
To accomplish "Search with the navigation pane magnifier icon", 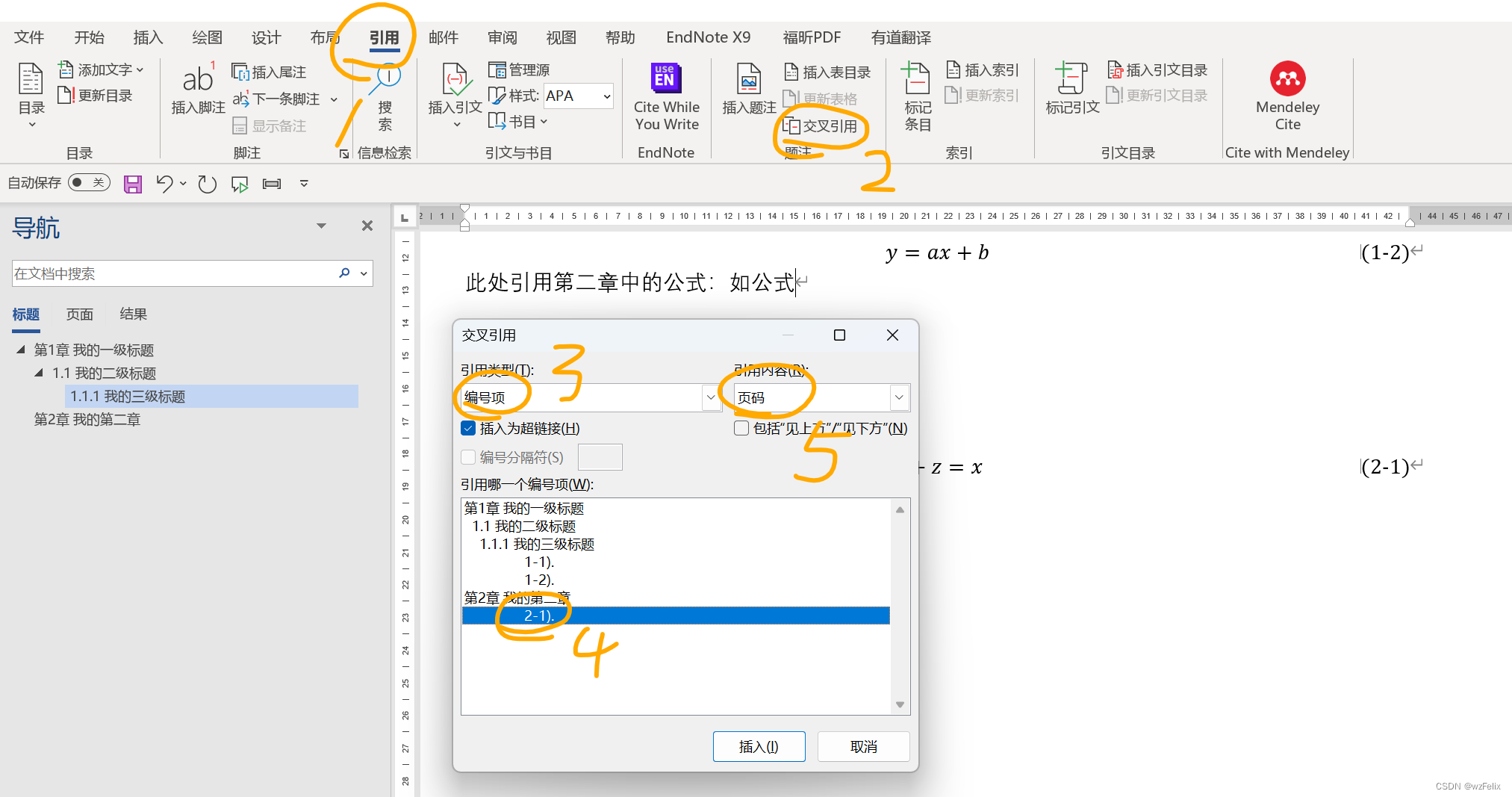I will pos(344,273).
